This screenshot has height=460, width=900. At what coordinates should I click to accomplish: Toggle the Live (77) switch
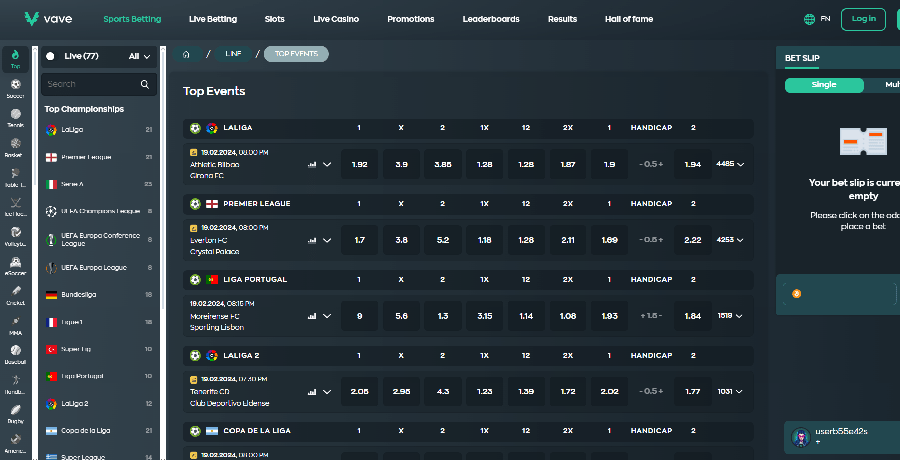[51, 57]
